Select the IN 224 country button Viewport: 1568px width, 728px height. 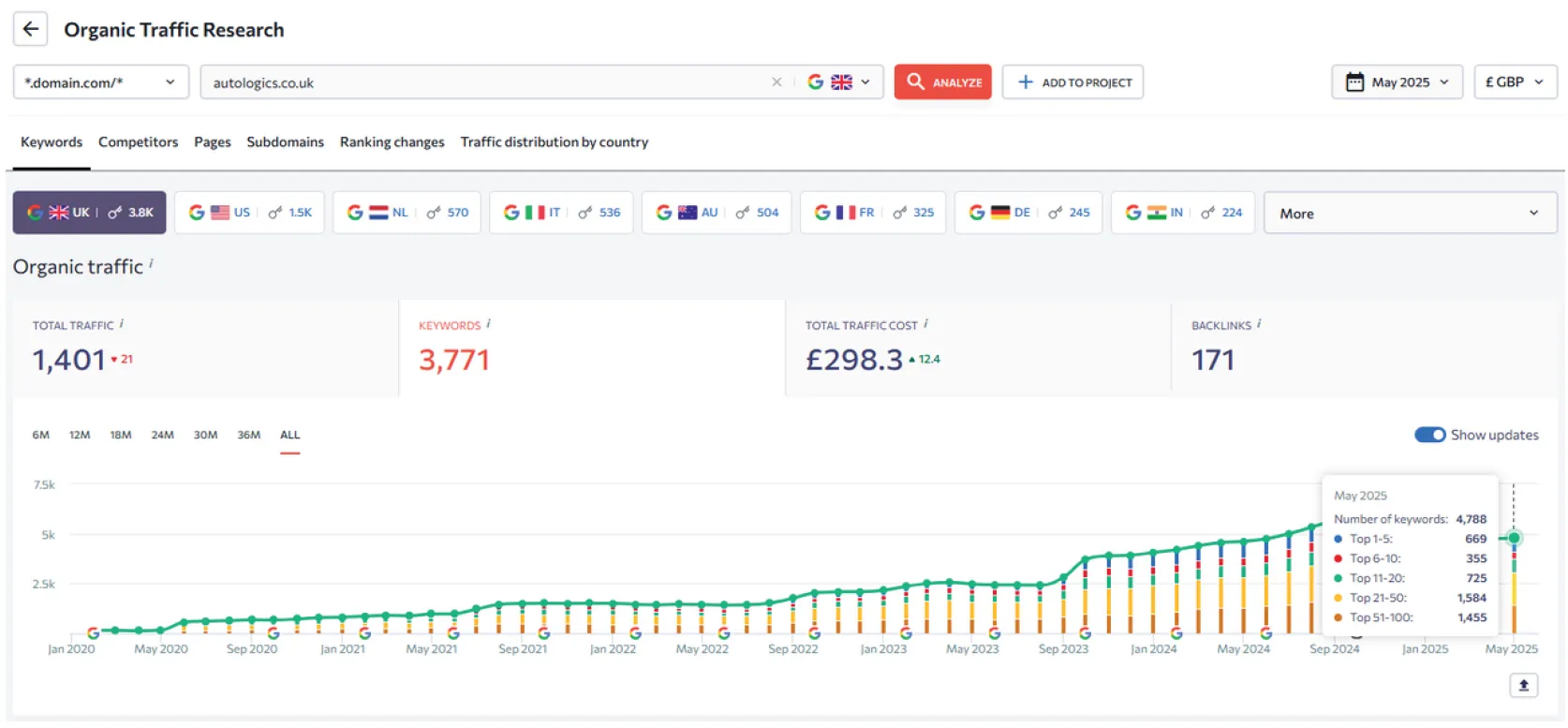coord(1183,213)
